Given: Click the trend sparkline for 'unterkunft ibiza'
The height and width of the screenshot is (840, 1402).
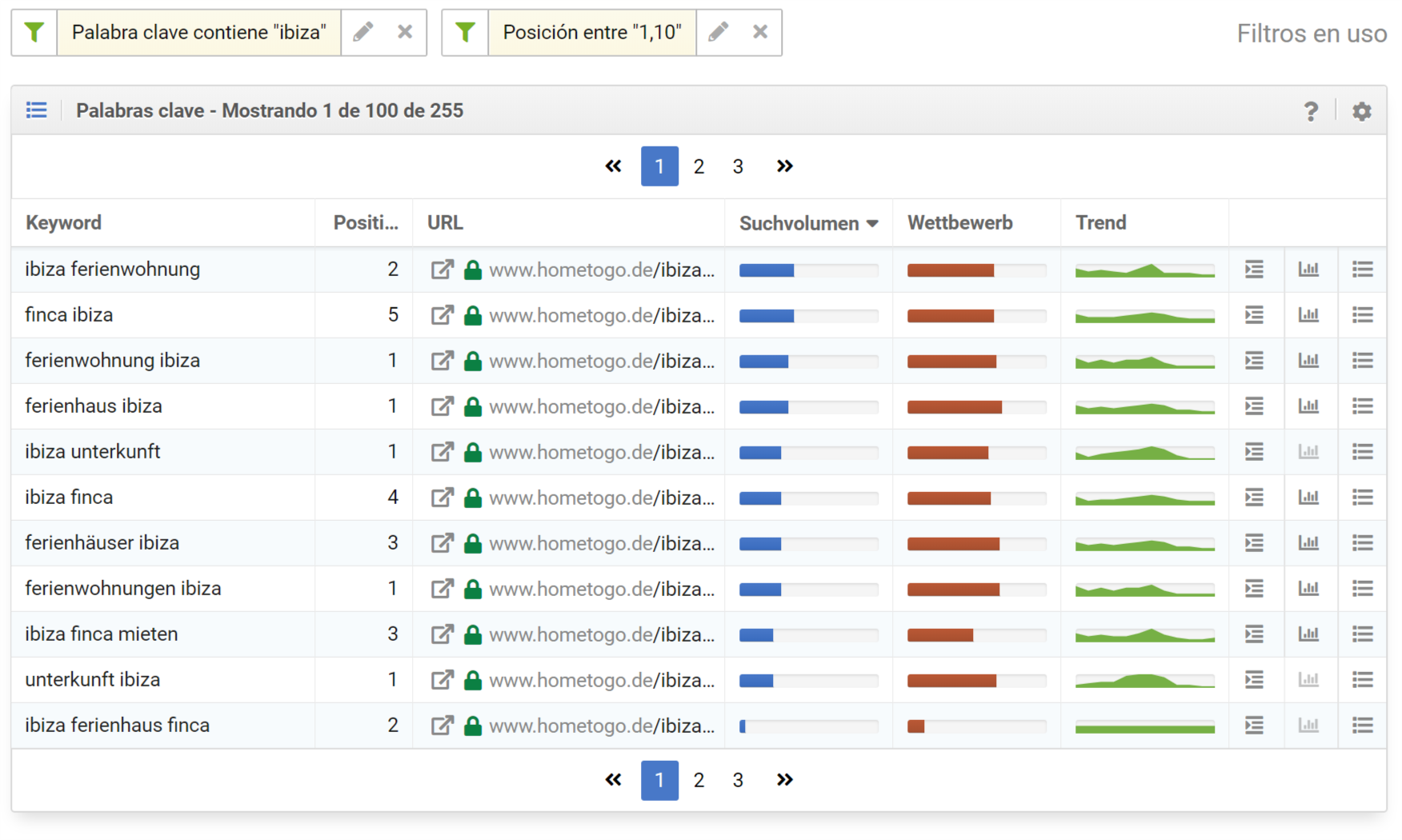Looking at the screenshot, I should [1145, 681].
